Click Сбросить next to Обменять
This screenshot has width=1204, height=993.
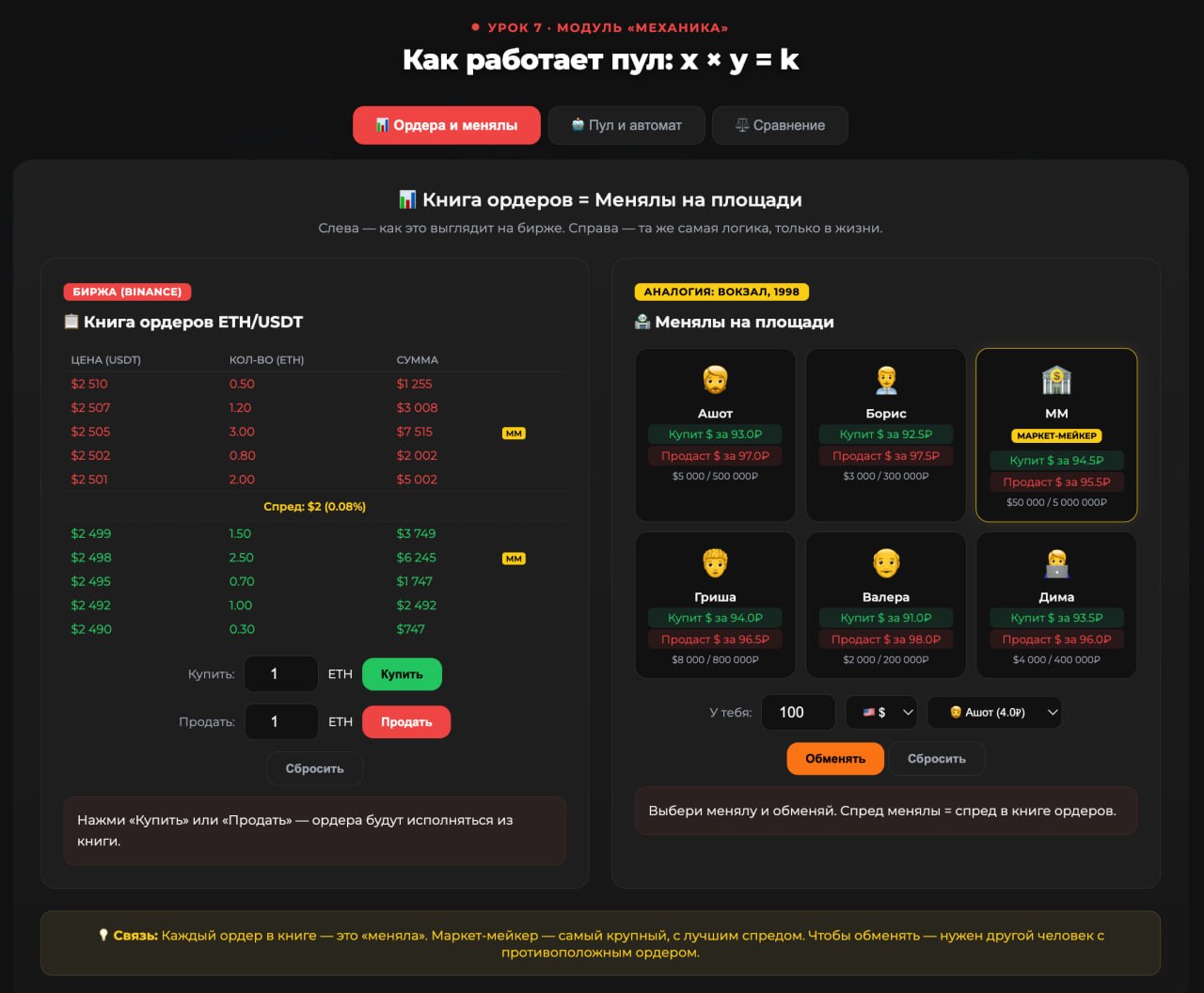point(936,759)
